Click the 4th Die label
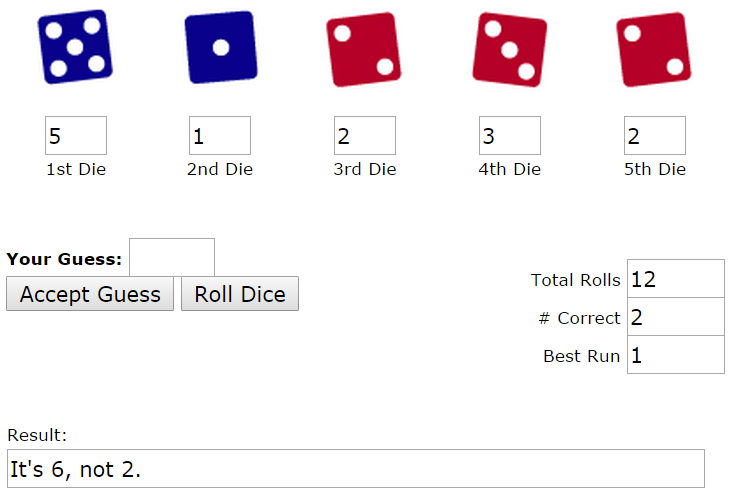 (x=509, y=169)
